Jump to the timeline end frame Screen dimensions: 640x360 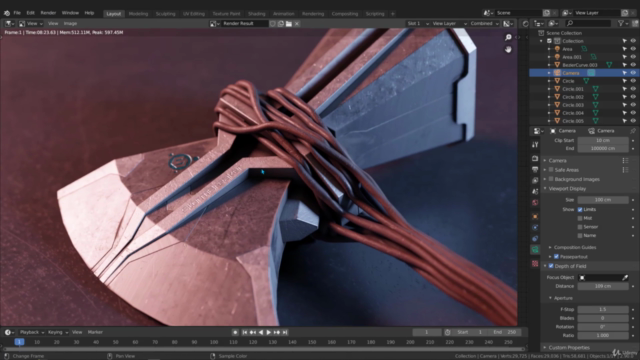point(285,332)
